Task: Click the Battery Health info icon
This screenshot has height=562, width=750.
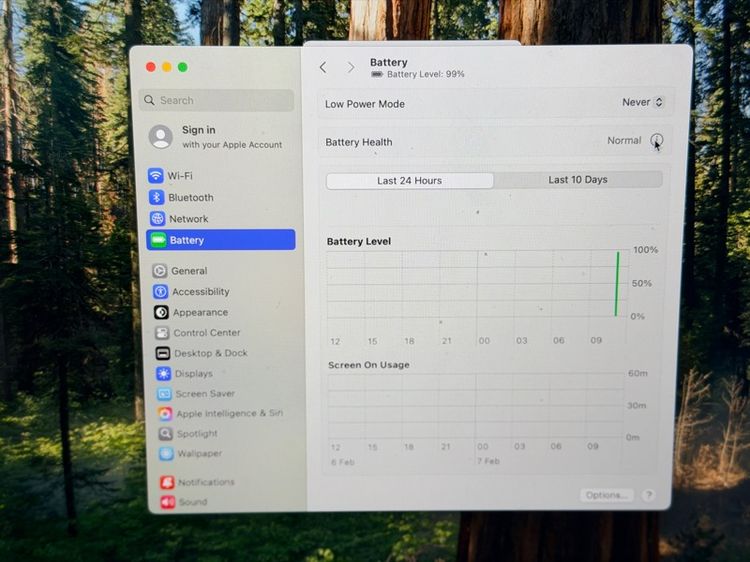Action: 656,141
